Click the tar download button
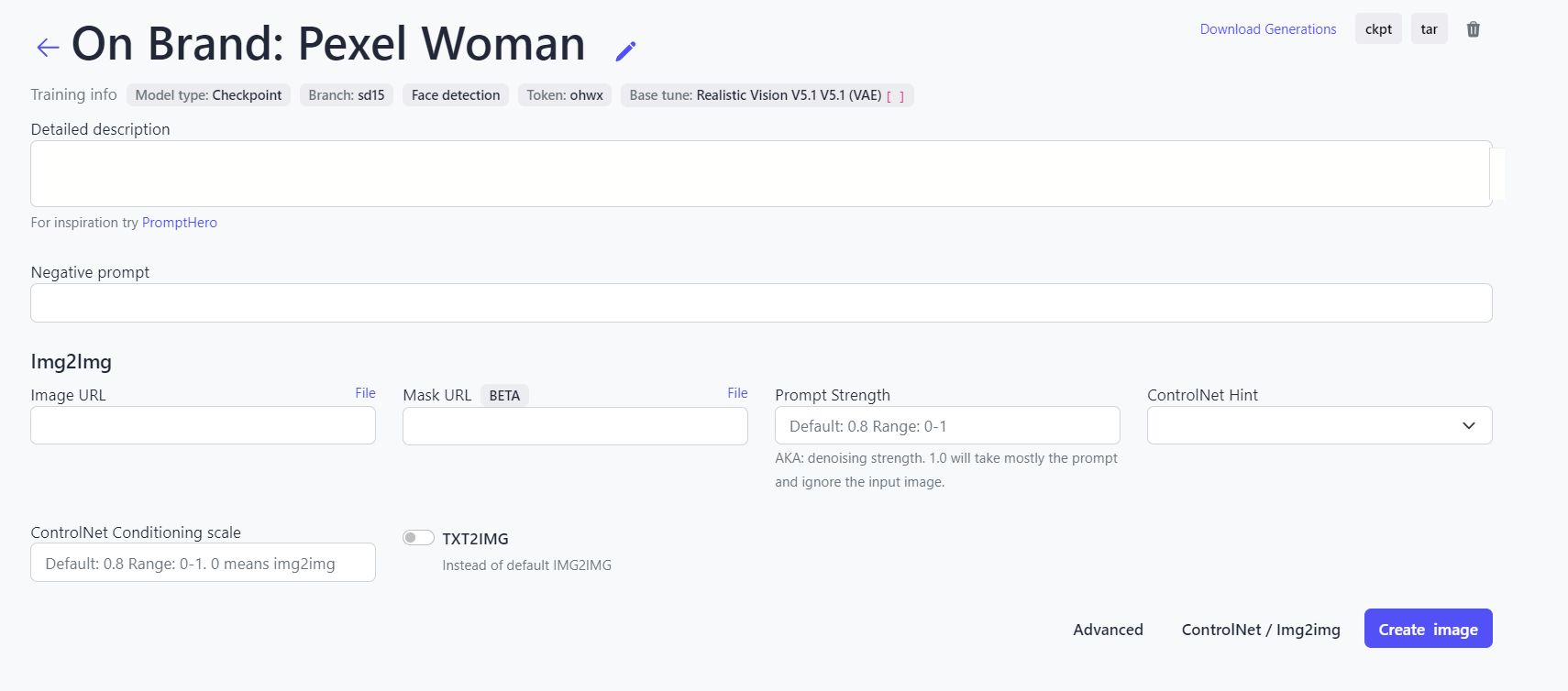Screen dimensions: 1568x691 pos(1429,29)
